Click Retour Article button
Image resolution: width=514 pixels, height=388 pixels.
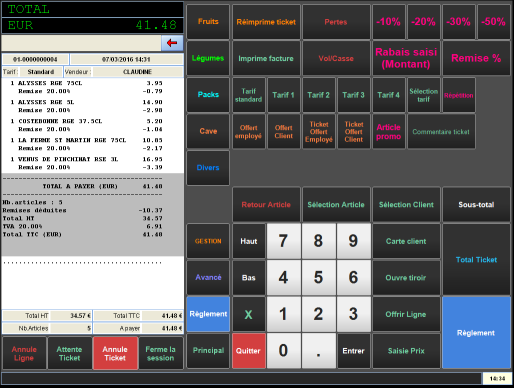click(266, 205)
